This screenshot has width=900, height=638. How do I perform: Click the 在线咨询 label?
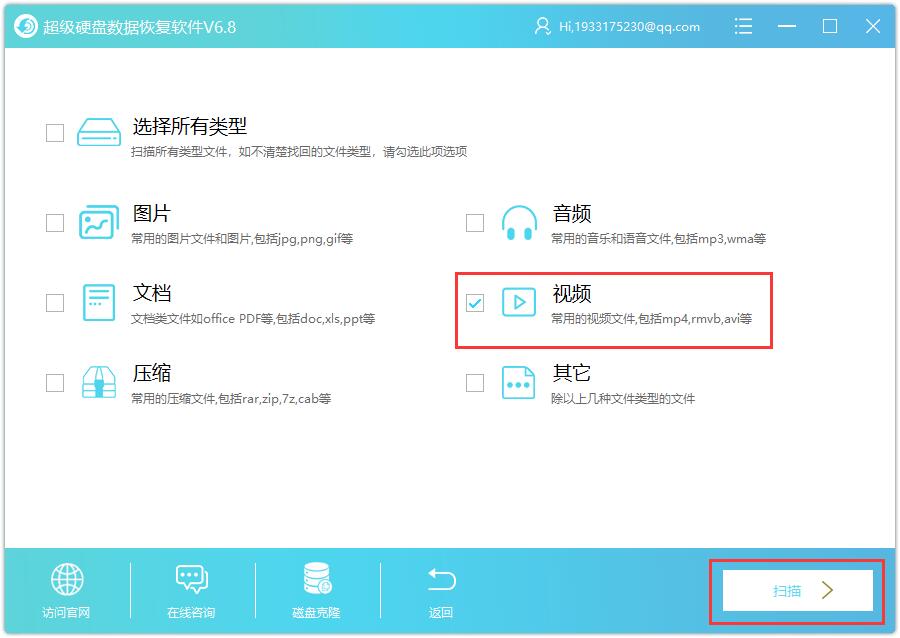191,613
